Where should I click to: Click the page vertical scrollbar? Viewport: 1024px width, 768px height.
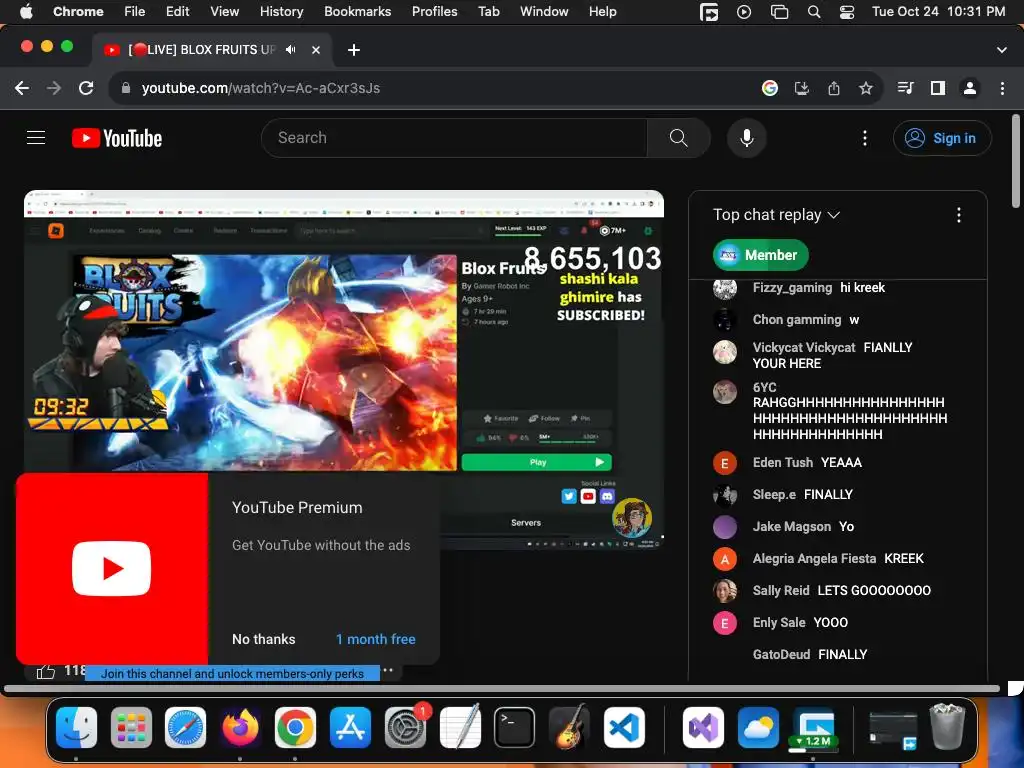(x=1016, y=161)
